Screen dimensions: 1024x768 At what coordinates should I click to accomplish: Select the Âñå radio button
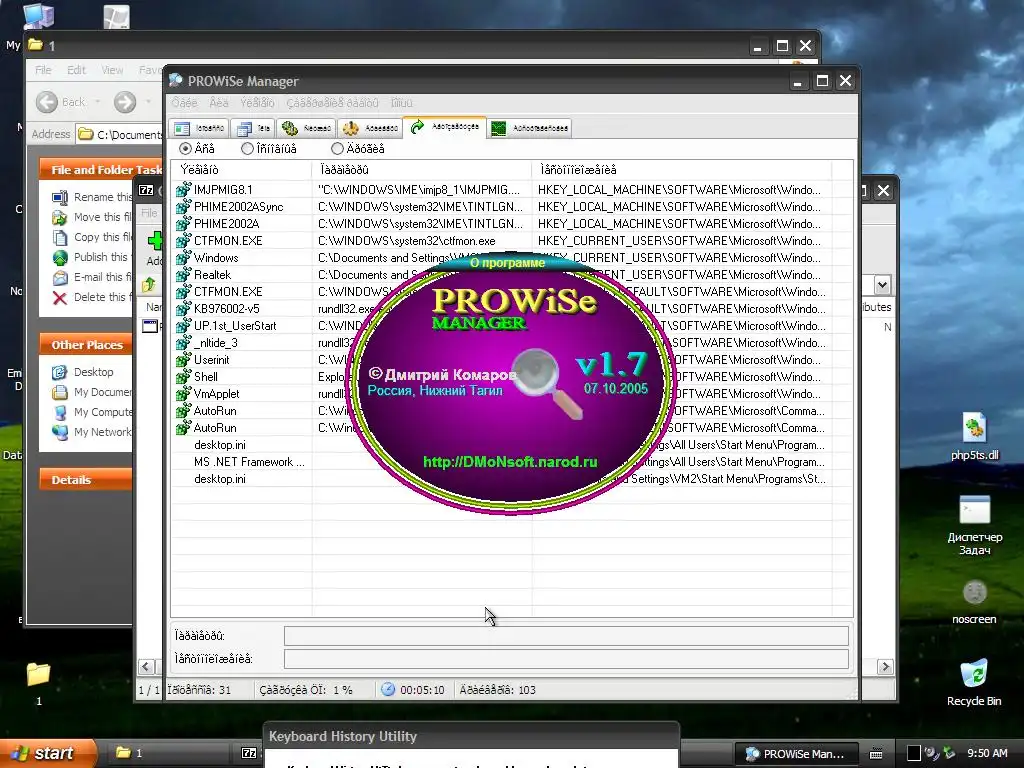click(185, 149)
